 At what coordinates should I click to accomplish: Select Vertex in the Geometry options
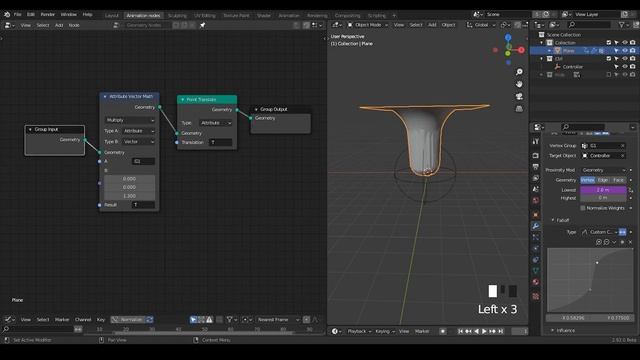click(x=588, y=180)
